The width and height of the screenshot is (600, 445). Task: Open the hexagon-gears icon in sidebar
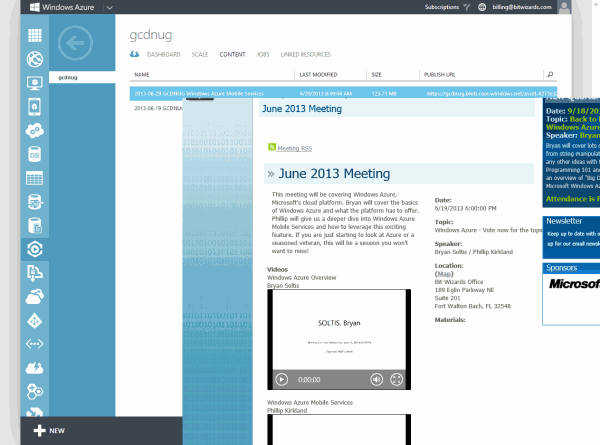pyautogui.click(x=34, y=391)
